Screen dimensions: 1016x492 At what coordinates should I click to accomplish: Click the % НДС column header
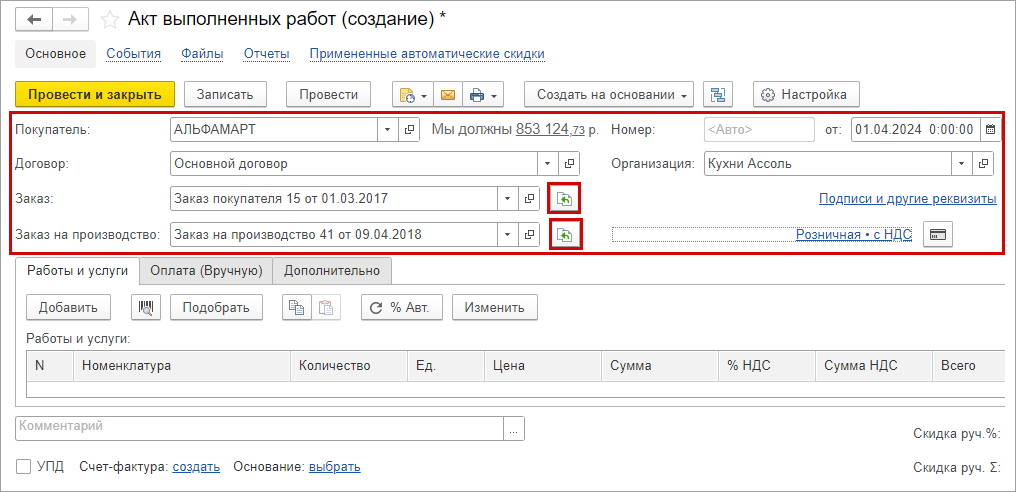[x=767, y=366]
